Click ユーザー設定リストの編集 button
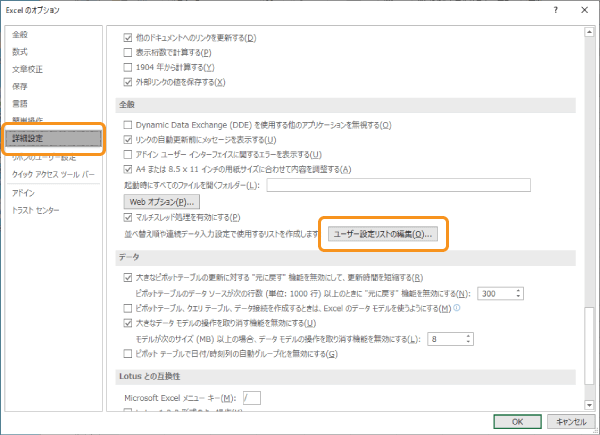 [383, 234]
